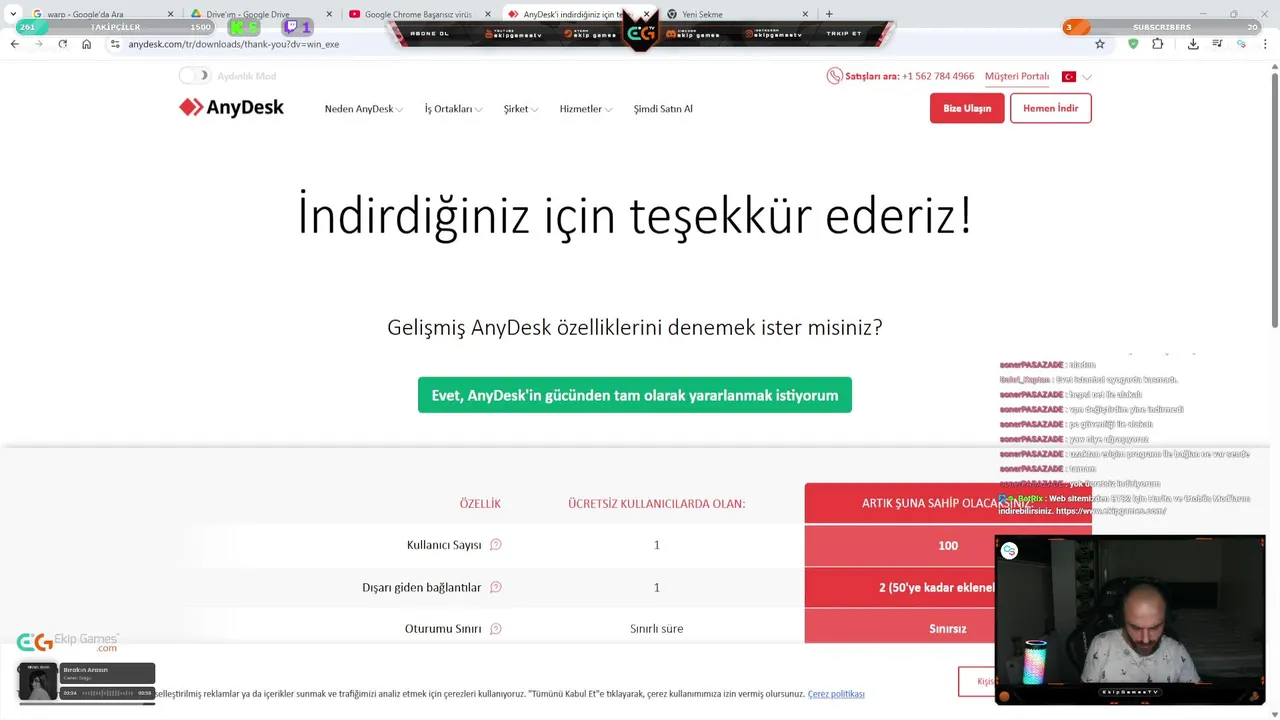This screenshot has height=720, width=1280.
Task: Open the Müşteri Portalı link
Action: [1017, 76]
